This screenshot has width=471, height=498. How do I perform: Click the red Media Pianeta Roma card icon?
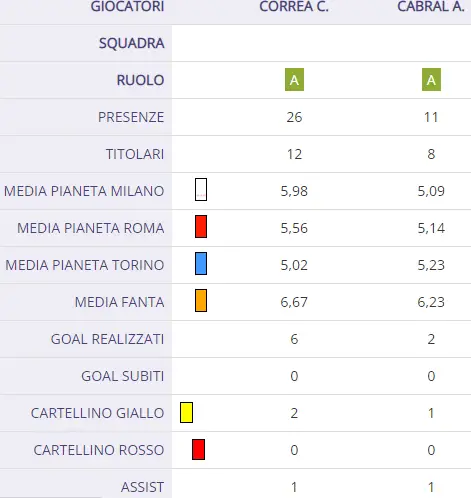coord(201,226)
